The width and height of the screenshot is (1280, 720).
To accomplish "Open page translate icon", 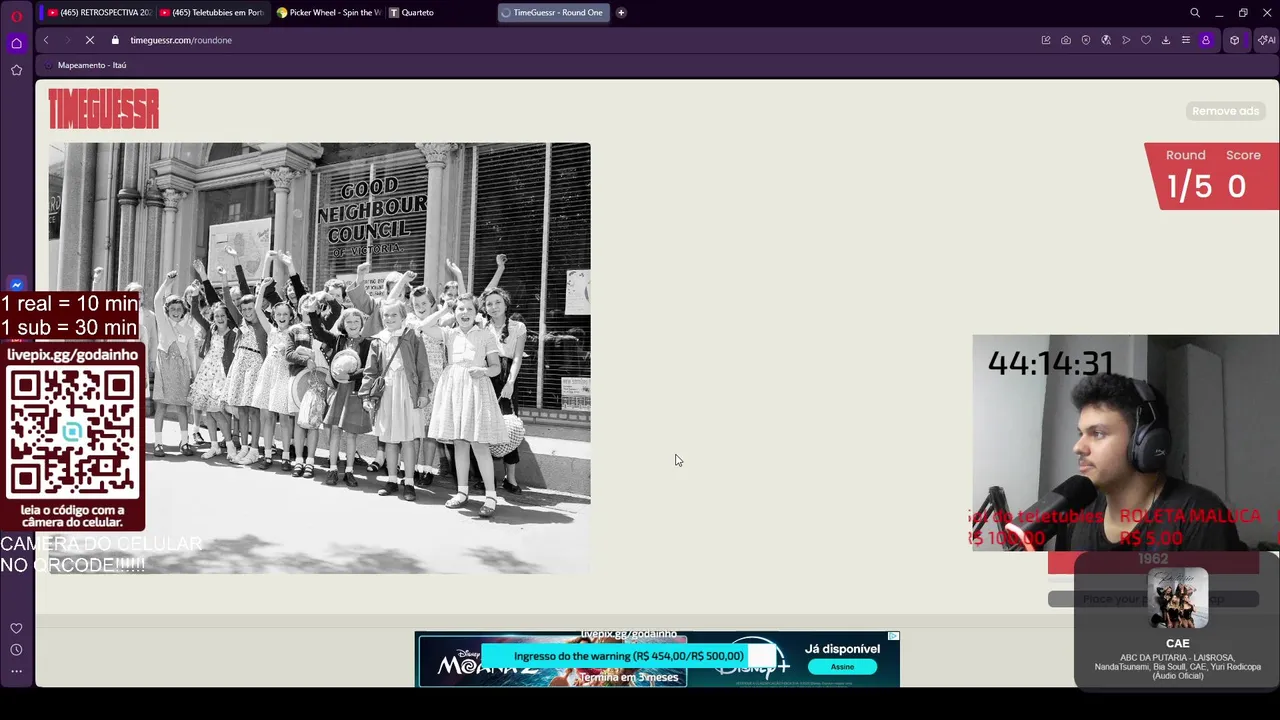I will 1106,40.
